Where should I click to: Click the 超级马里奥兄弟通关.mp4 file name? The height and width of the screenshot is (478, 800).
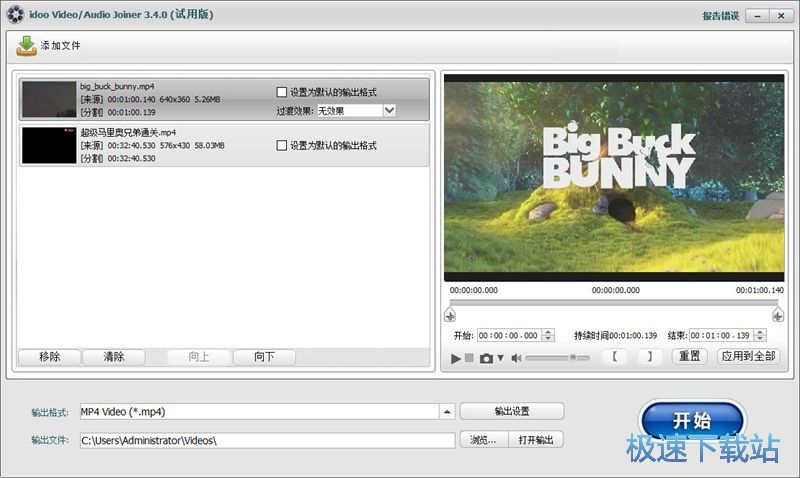128,133
